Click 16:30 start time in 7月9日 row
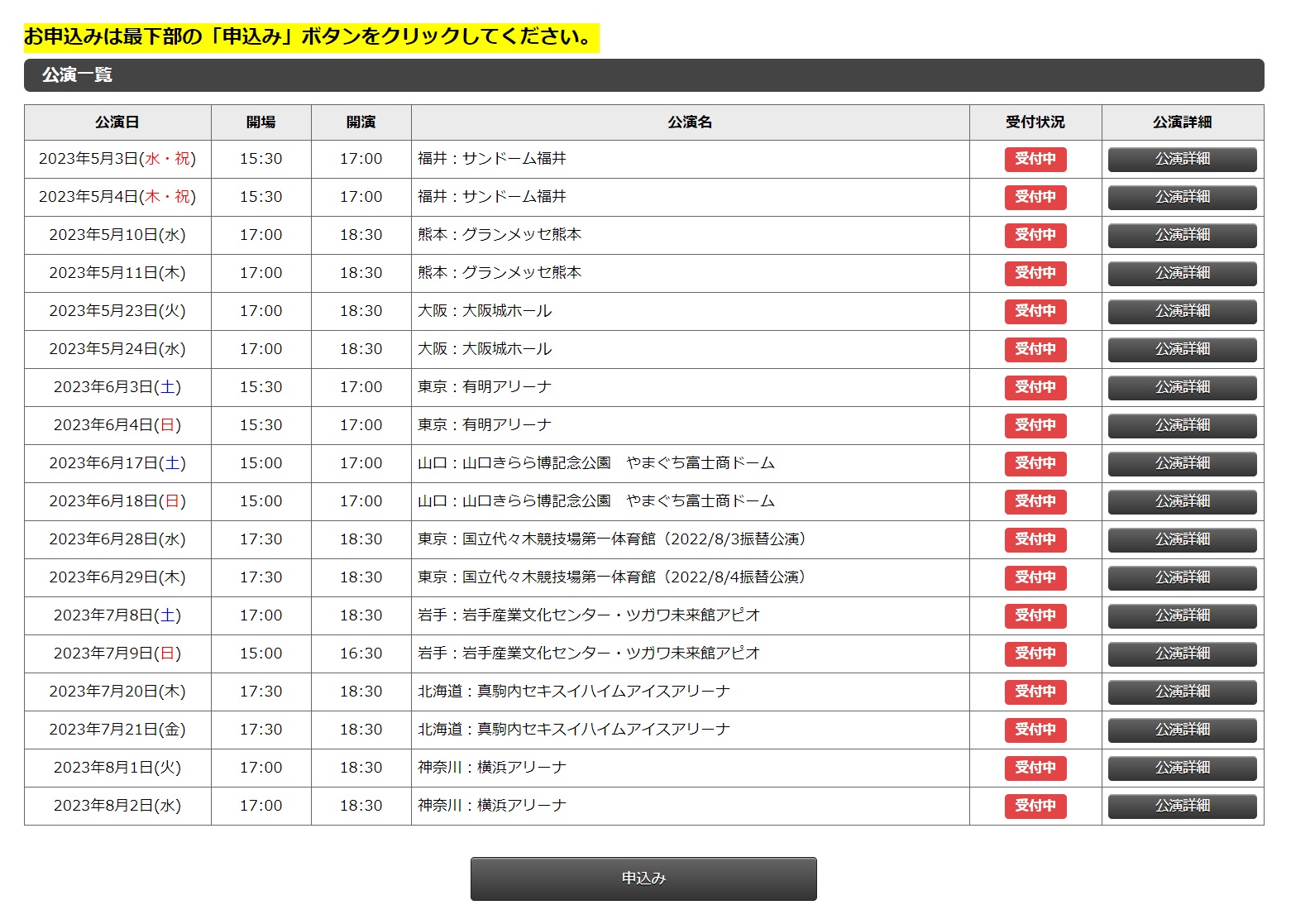 point(361,654)
